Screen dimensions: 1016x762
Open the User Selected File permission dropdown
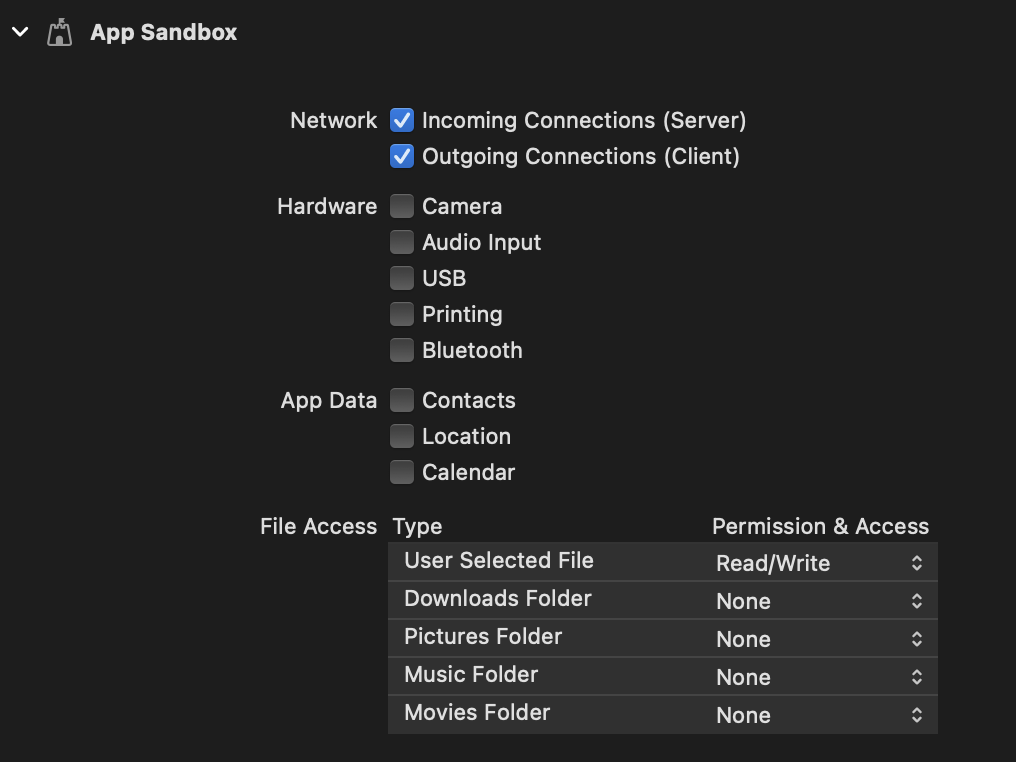918,563
